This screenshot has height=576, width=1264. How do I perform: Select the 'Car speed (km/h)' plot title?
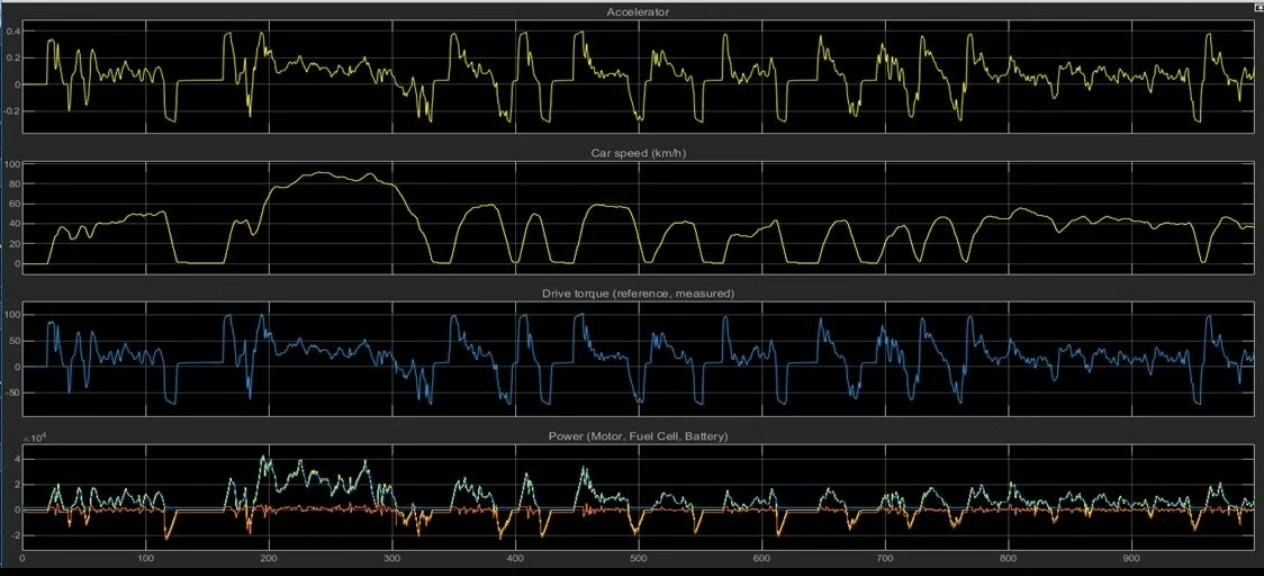click(x=638, y=153)
